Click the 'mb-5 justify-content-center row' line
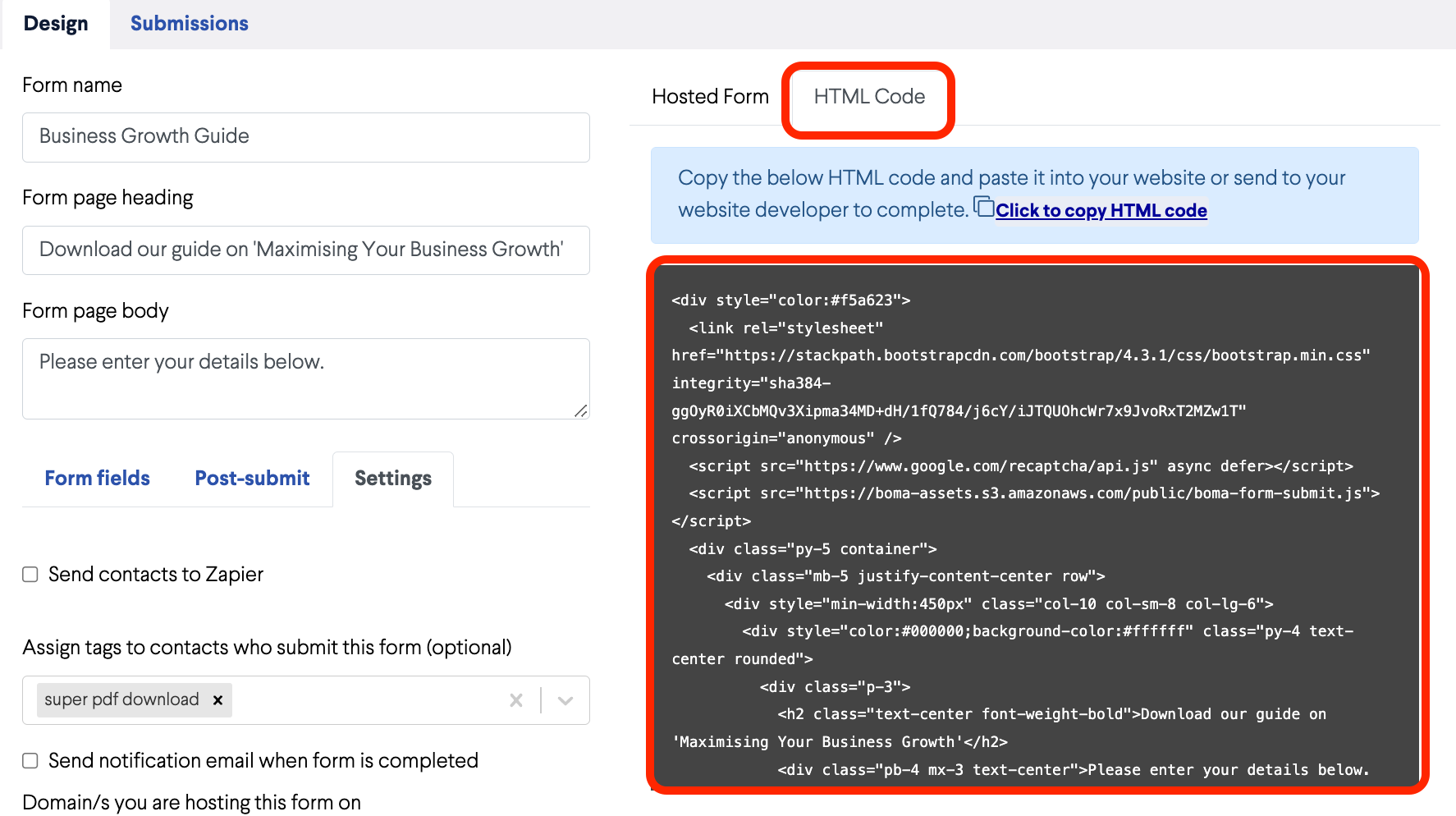This screenshot has width=1456, height=816. pyautogui.click(x=906, y=576)
